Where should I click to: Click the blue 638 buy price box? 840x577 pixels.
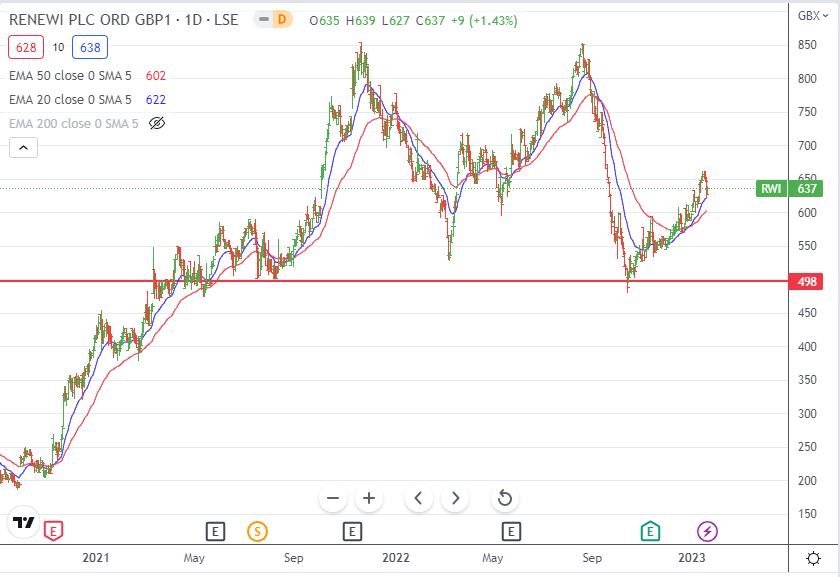[90, 47]
